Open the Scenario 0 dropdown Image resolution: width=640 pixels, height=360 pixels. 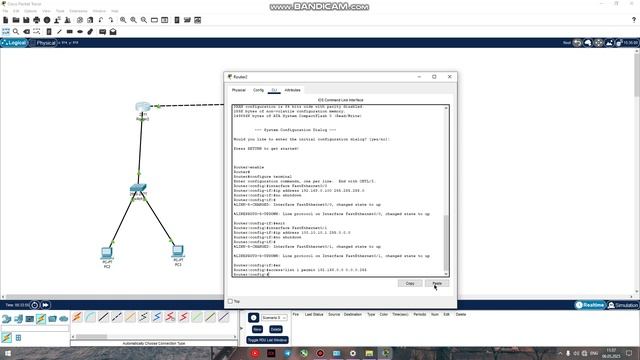click(x=274, y=318)
